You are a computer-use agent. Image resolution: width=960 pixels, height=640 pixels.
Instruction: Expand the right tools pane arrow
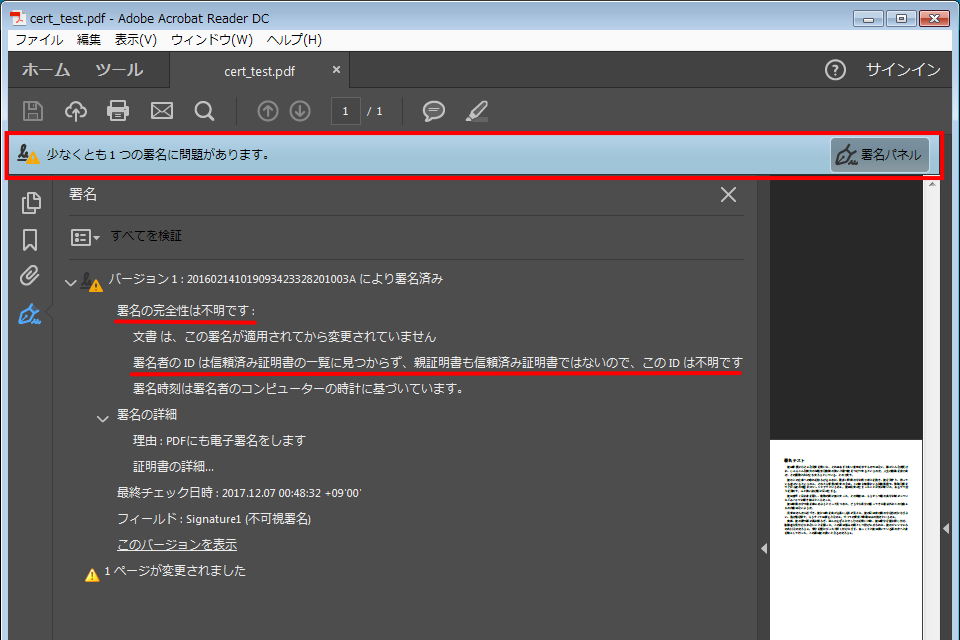click(x=946, y=528)
